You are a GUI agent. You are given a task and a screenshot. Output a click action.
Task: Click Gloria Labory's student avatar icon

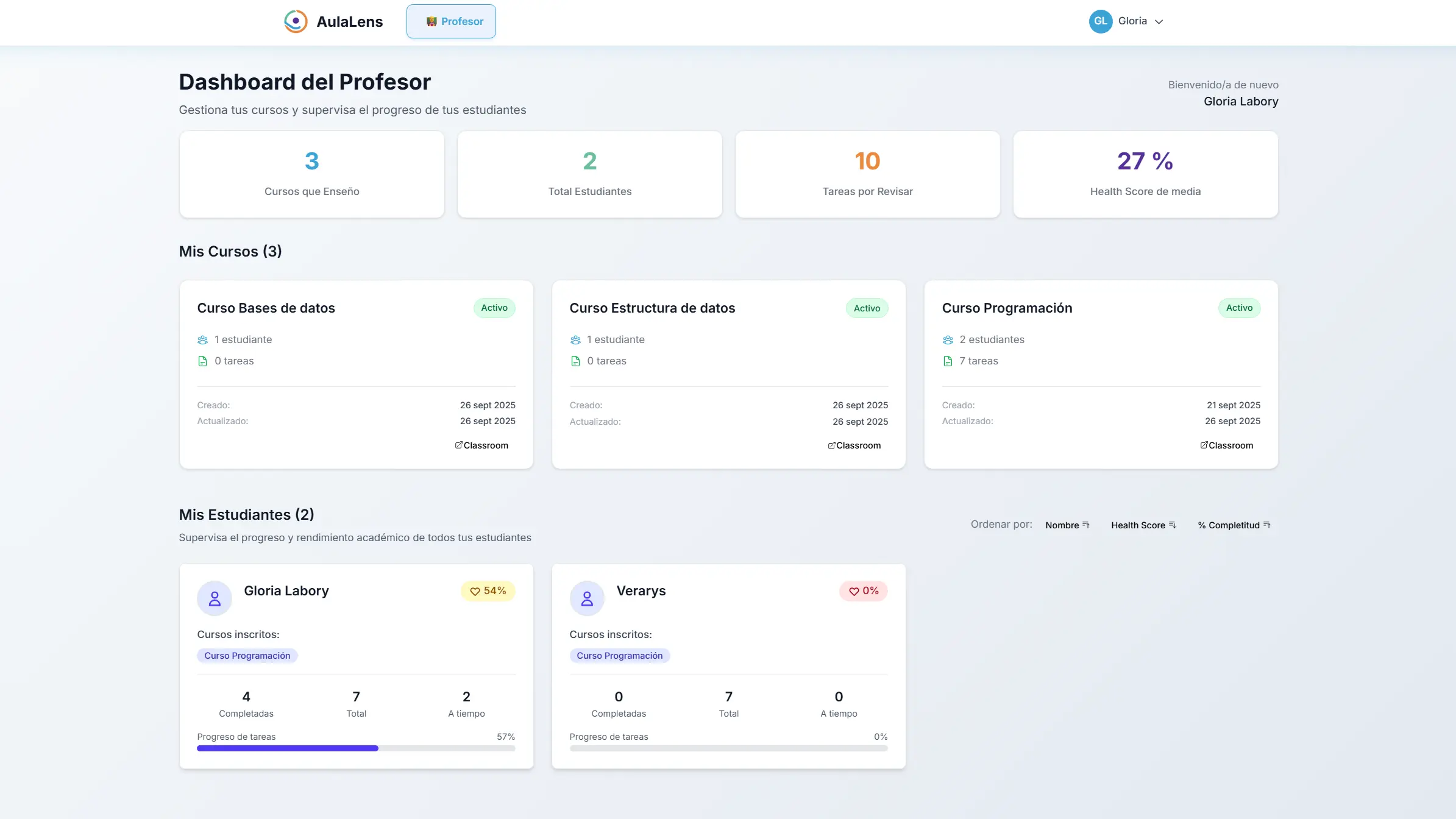[215, 598]
